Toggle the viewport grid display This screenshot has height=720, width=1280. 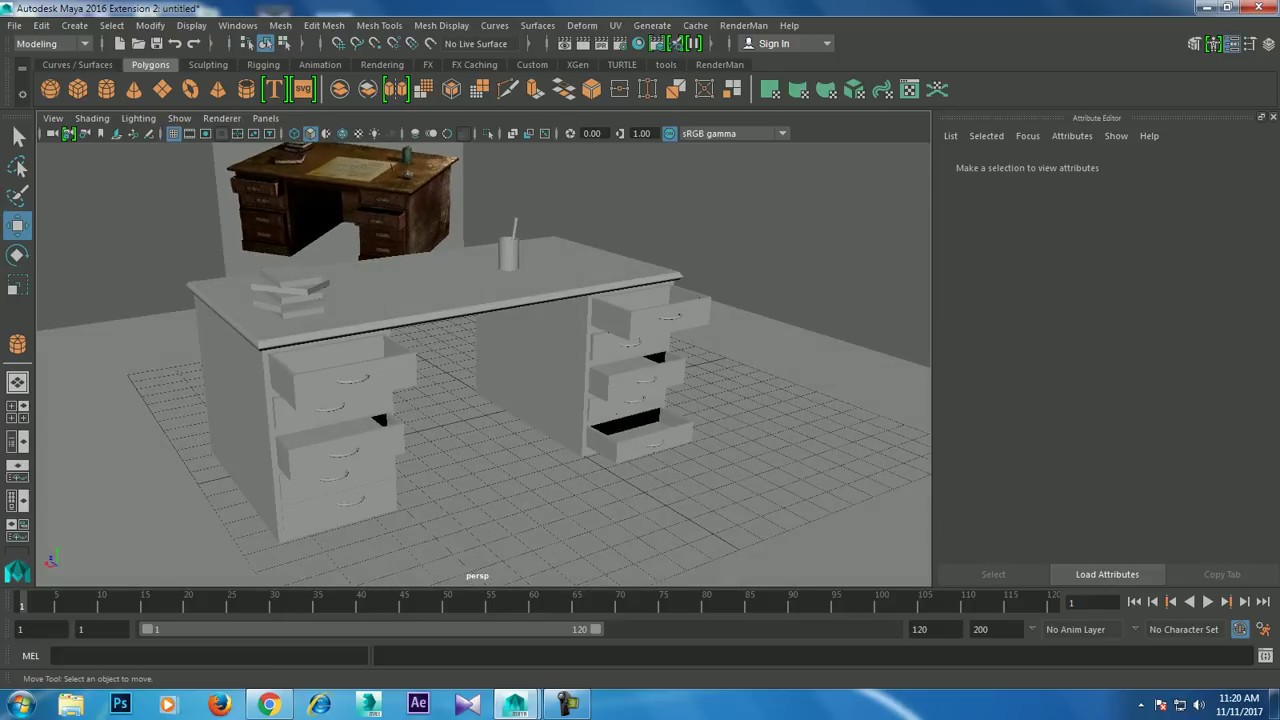(x=174, y=134)
